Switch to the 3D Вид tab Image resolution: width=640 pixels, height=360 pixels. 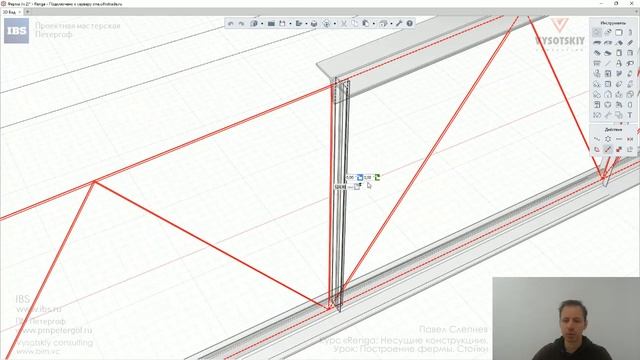point(9,12)
